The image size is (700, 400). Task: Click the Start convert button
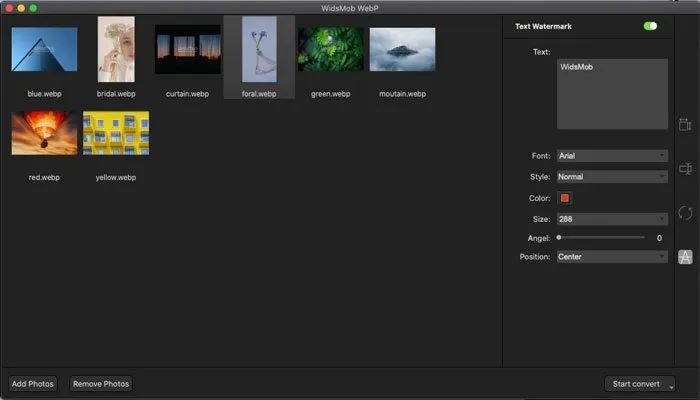pos(636,384)
